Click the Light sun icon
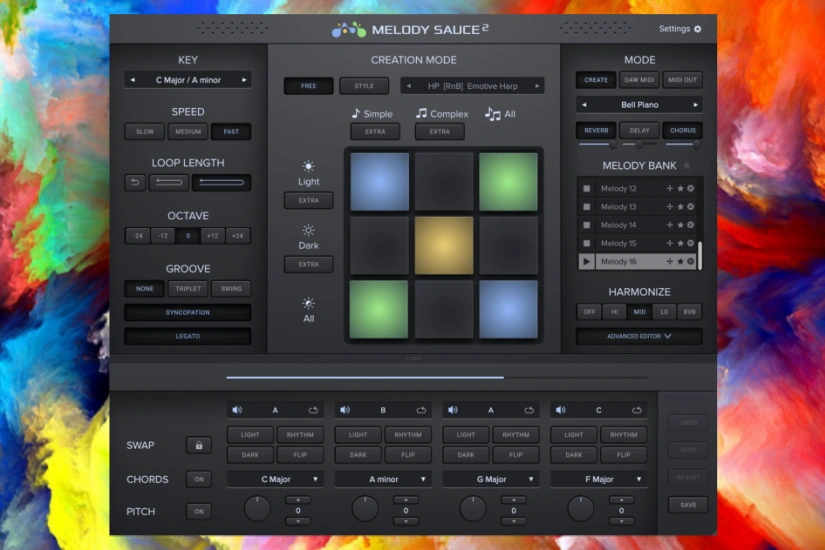 point(308,166)
